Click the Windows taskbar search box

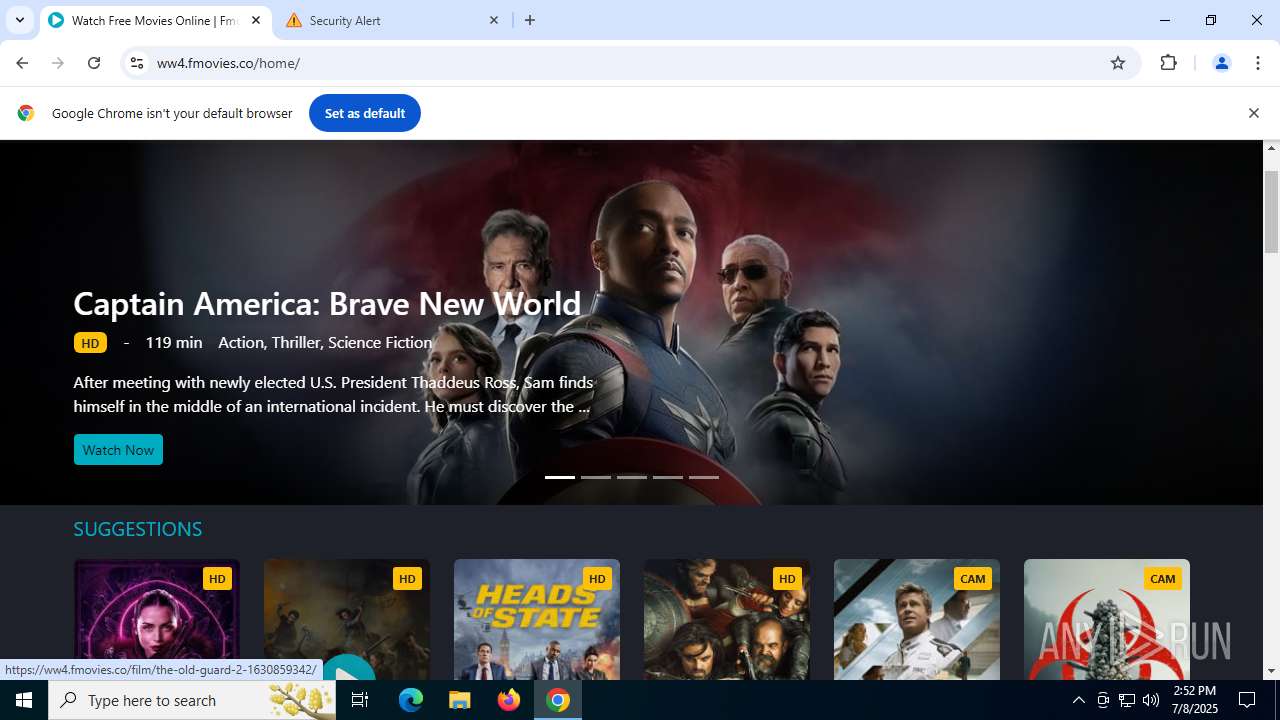(x=192, y=700)
